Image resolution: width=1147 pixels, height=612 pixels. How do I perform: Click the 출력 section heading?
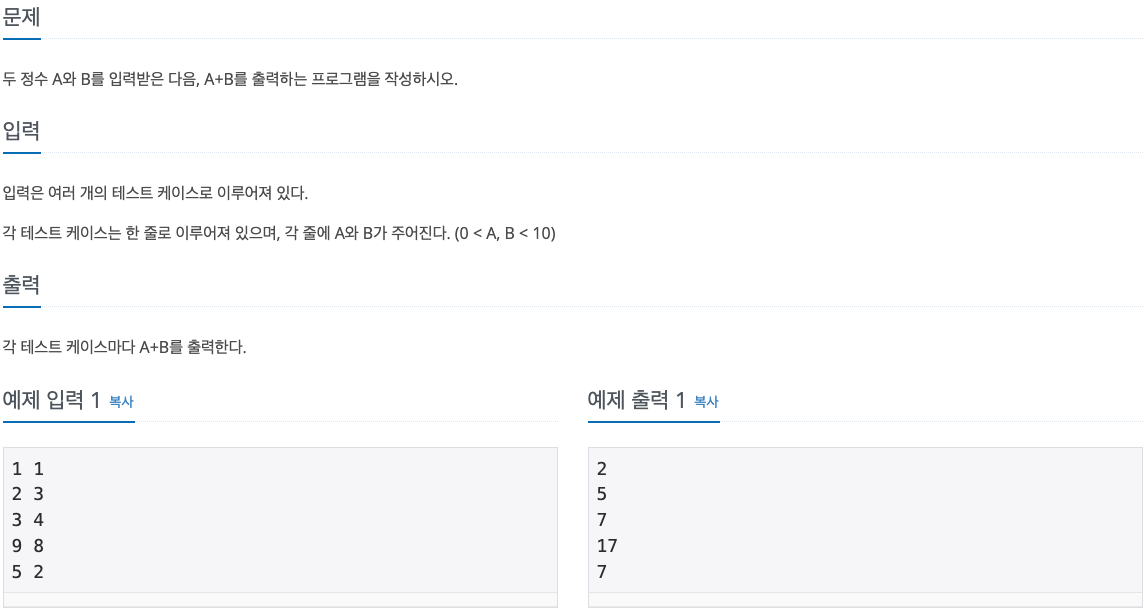pyautogui.click(x=22, y=283)
